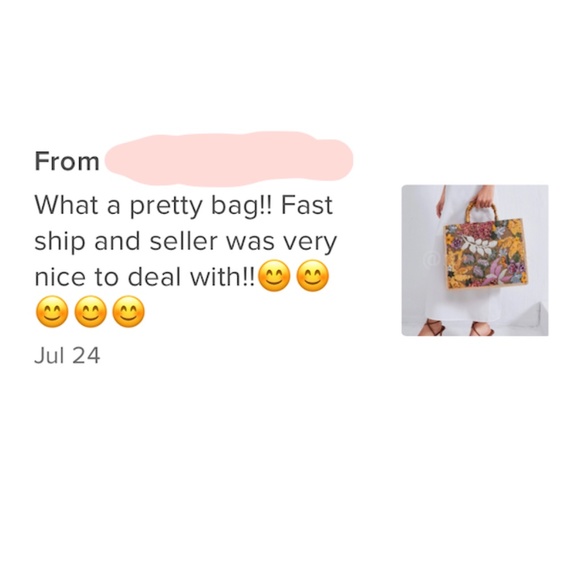Click the "Jul 24" review date

point(67,355)
